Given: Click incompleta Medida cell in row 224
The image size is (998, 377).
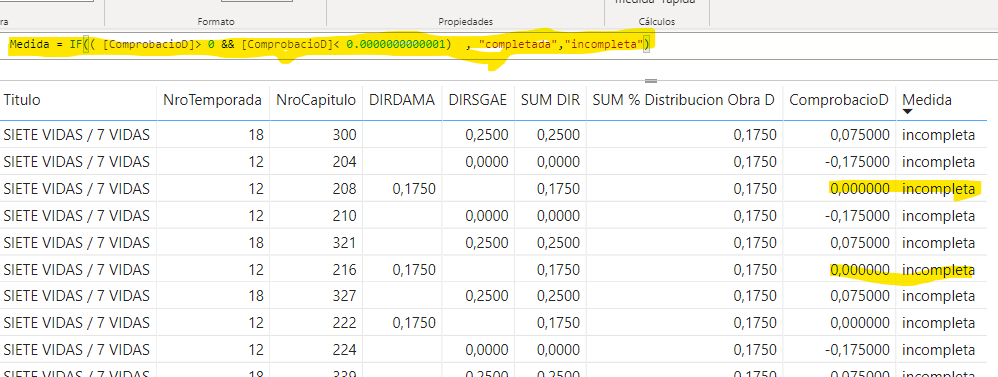Looking at the screenshot, I should coord(938,350).
